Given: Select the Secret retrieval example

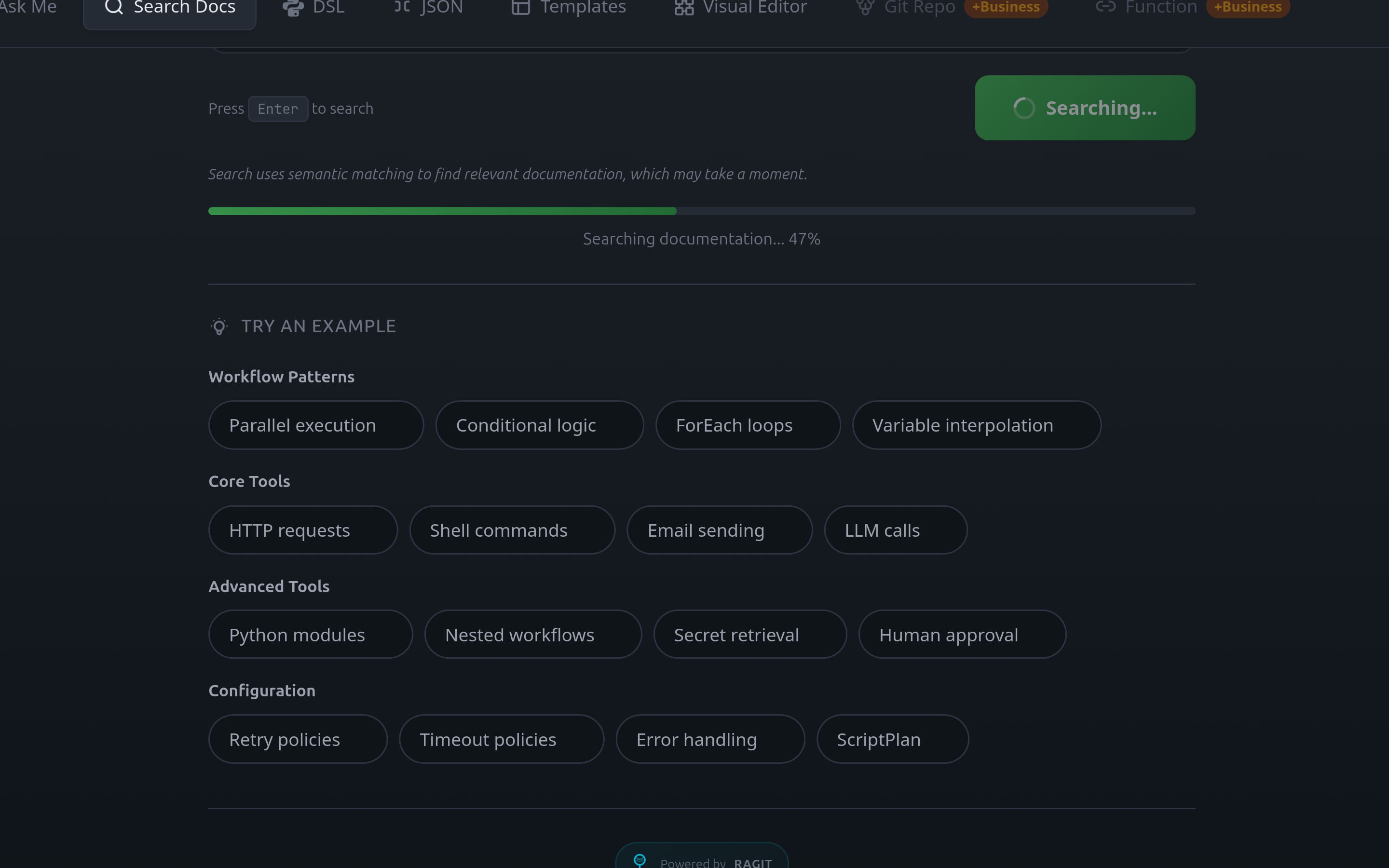Looking at the screenshot, I should [x=749, y=635].
